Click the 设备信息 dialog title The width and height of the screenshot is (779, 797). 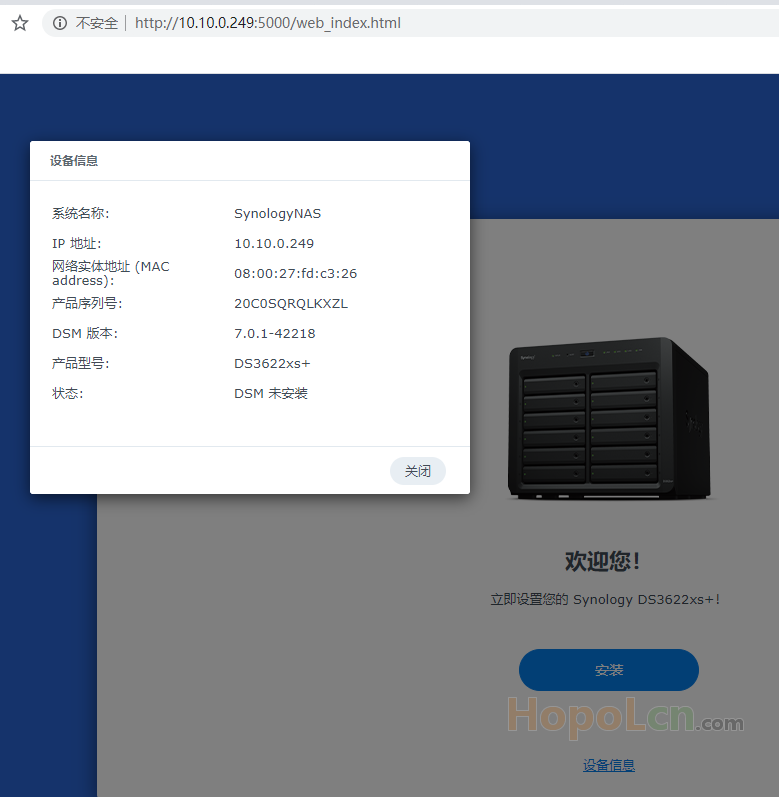(x=74, y=161)
